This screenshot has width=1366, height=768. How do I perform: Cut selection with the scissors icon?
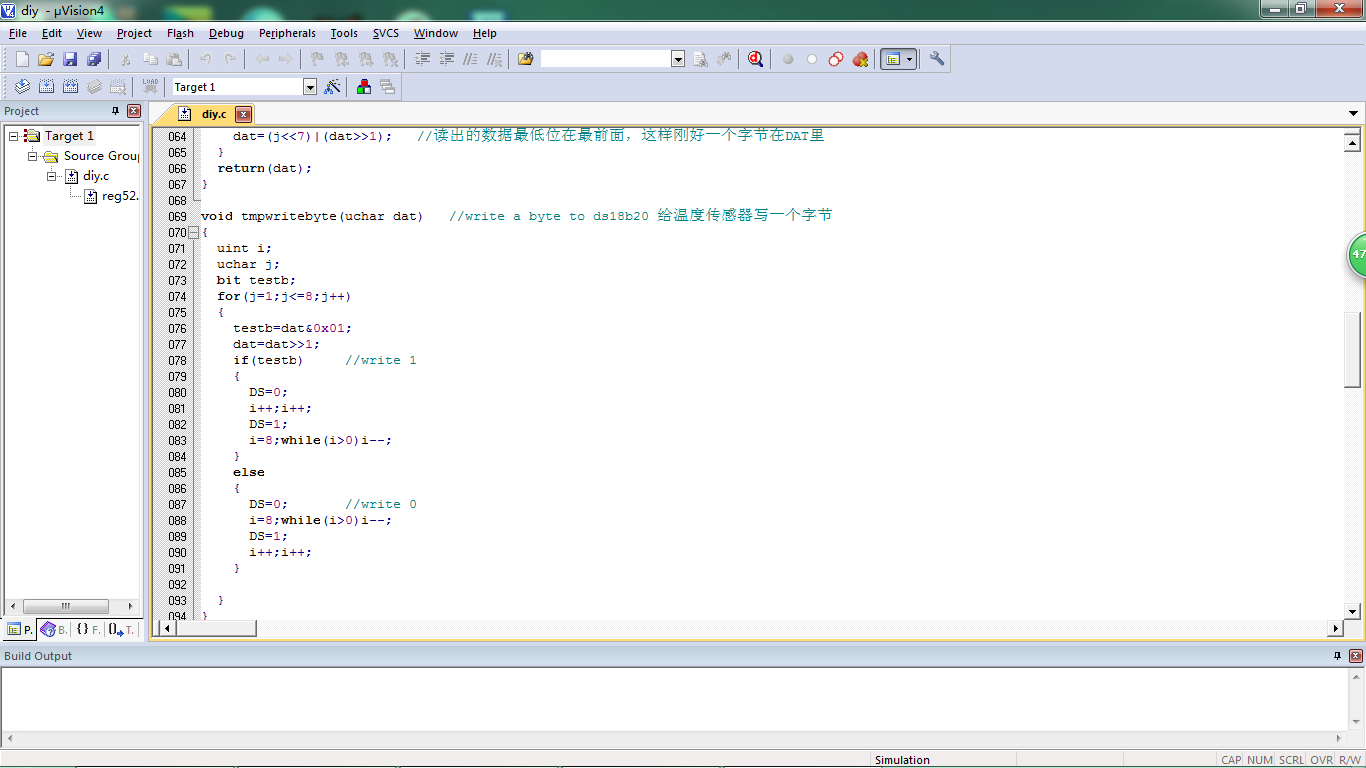126,59
